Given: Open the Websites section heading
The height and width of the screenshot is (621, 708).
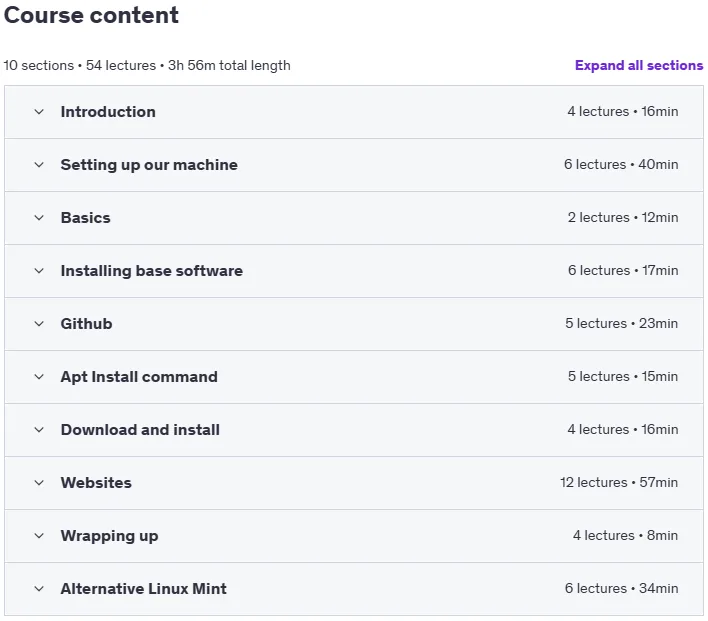Looking at the screenshot, I should pos(96,483).
